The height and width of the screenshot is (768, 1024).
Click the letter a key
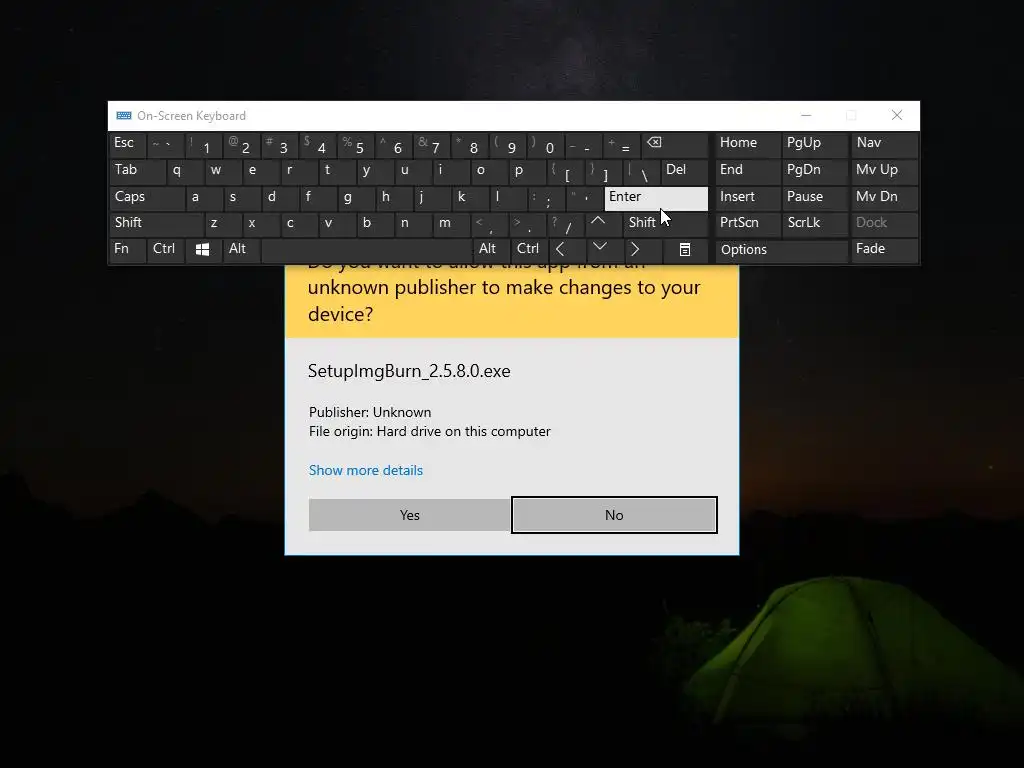(x=203, y=197)
